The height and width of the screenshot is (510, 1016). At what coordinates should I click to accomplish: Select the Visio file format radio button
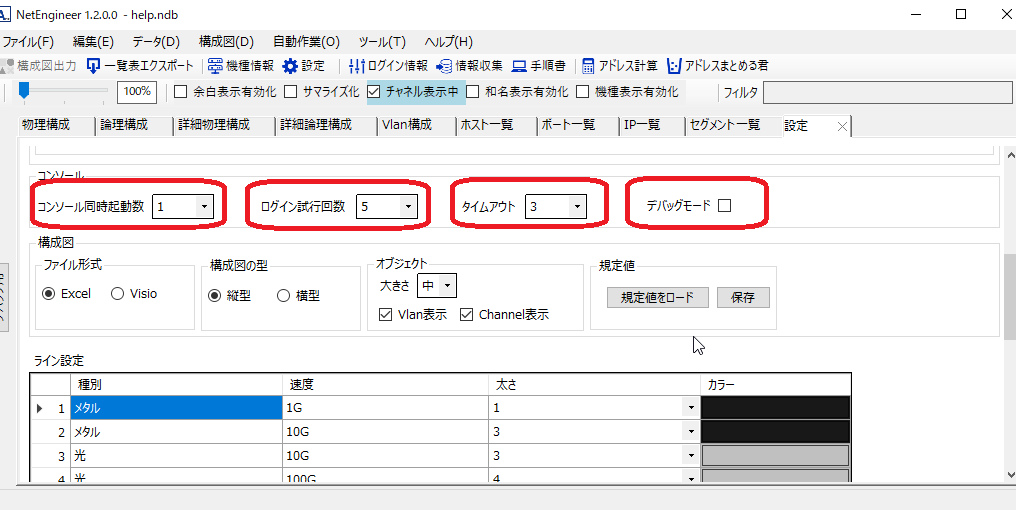tap(117, 294)
